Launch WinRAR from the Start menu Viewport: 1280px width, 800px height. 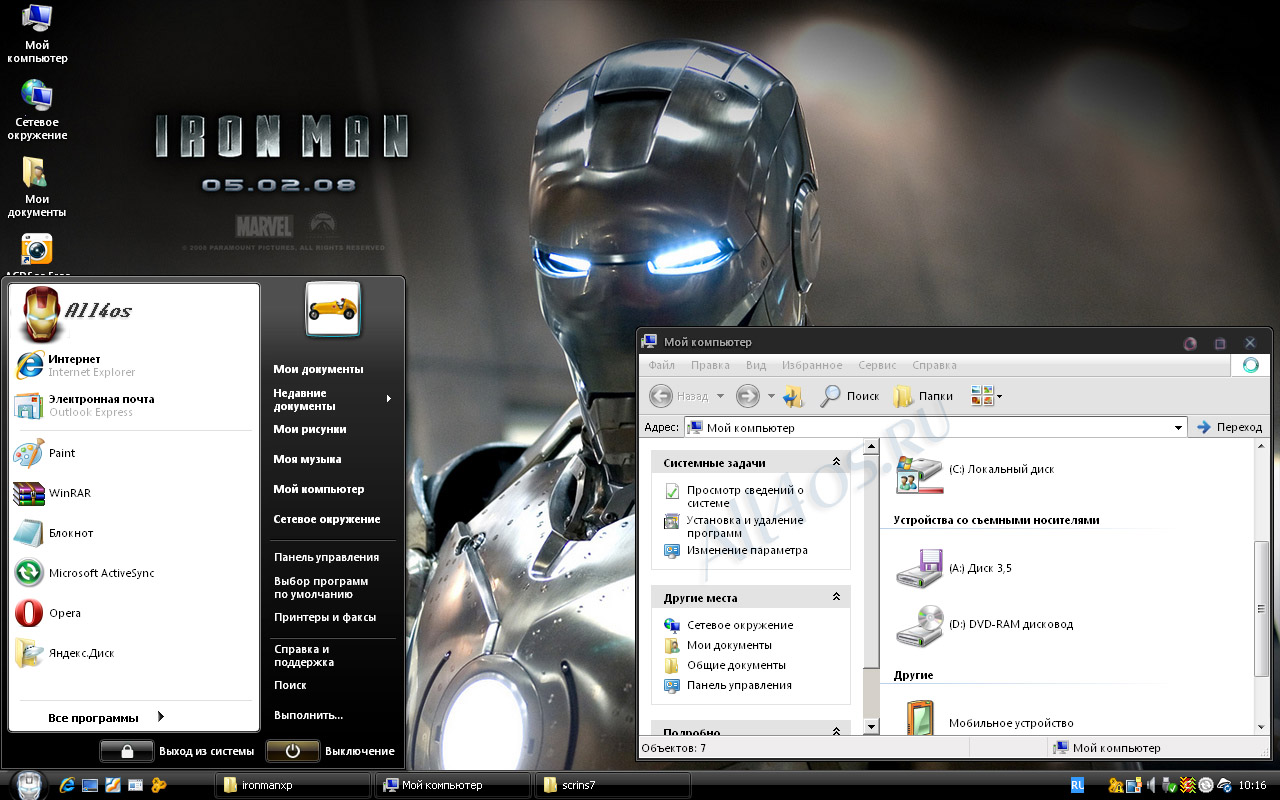point(52,493)
